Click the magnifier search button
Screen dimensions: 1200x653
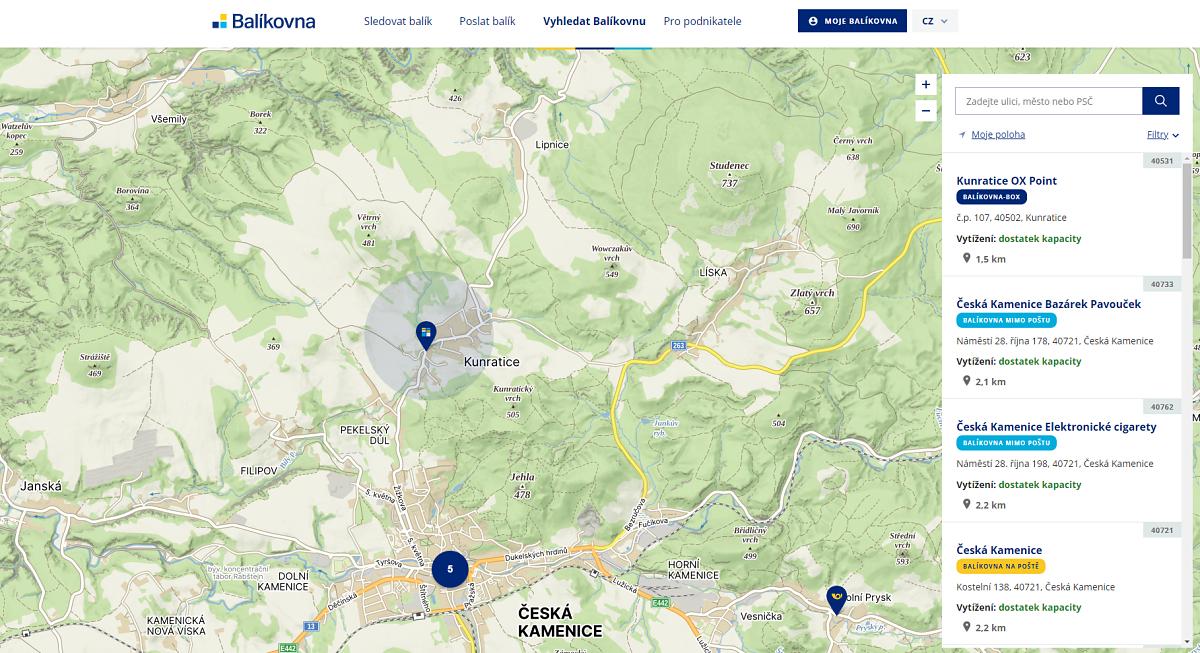coord(1161,101)
